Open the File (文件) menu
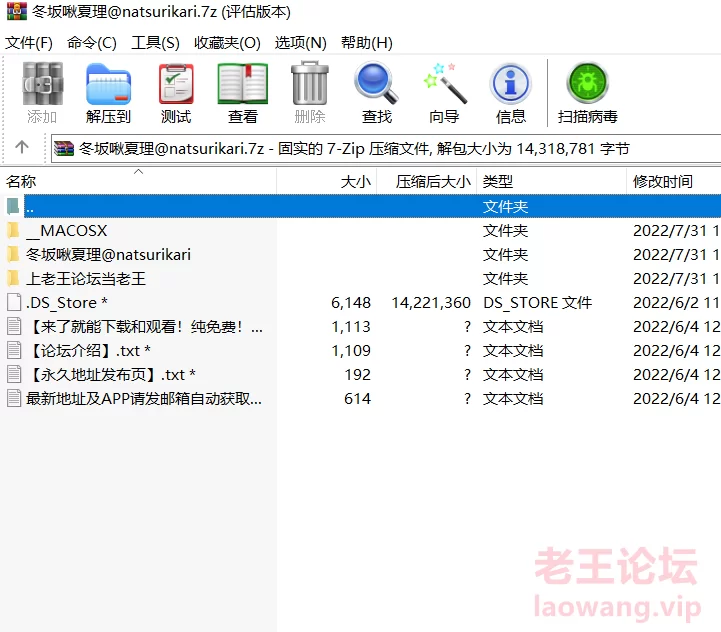721x632 pixels. tap(29, 43)
